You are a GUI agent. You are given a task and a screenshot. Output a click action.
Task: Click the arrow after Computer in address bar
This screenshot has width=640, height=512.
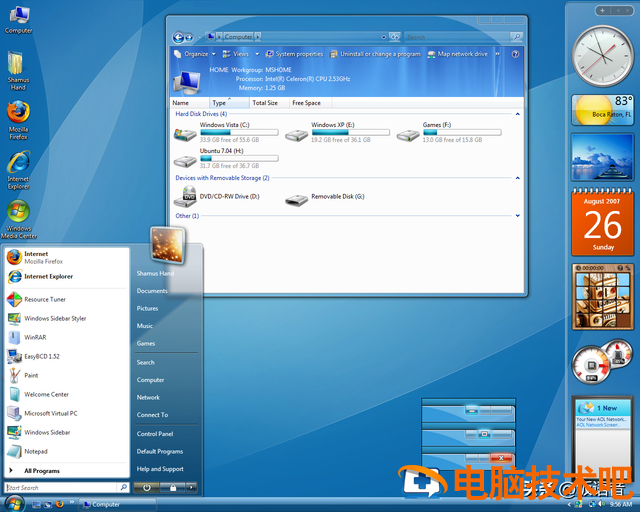click(258, 37)
